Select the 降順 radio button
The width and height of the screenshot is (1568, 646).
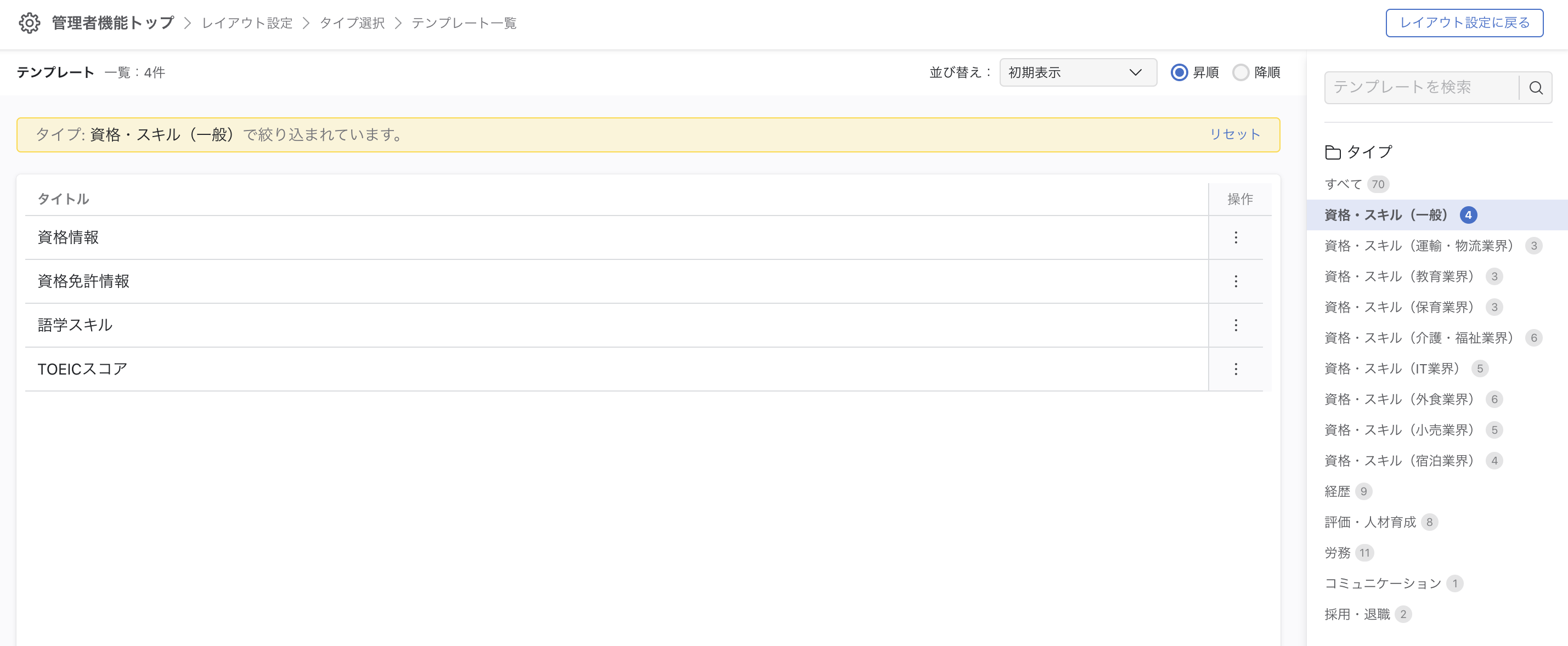point(1240,72)
